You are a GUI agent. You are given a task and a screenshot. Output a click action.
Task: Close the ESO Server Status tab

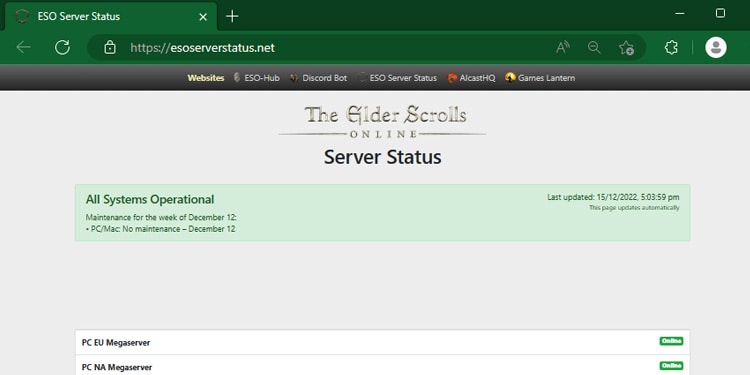point(203,17)
